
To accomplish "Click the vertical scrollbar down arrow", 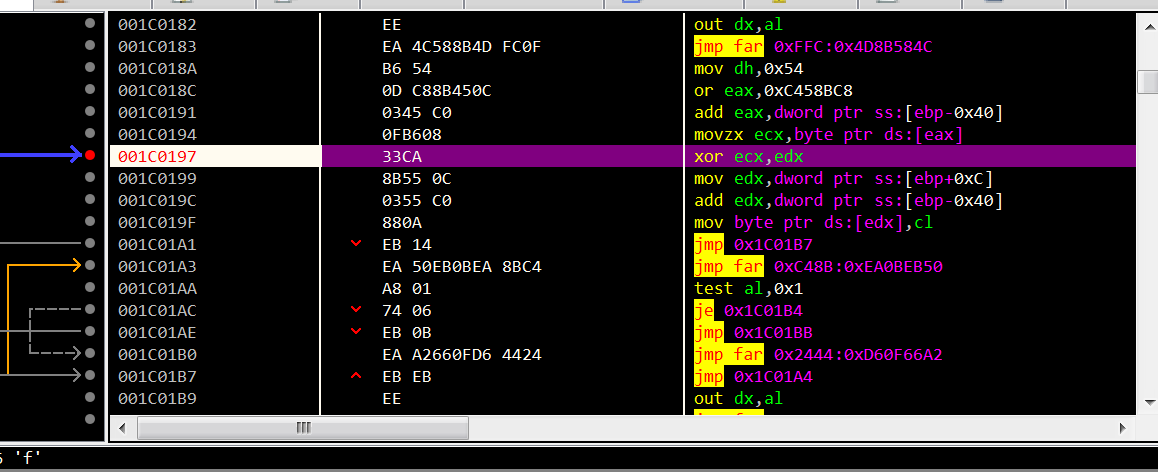I will [1148, 403].
